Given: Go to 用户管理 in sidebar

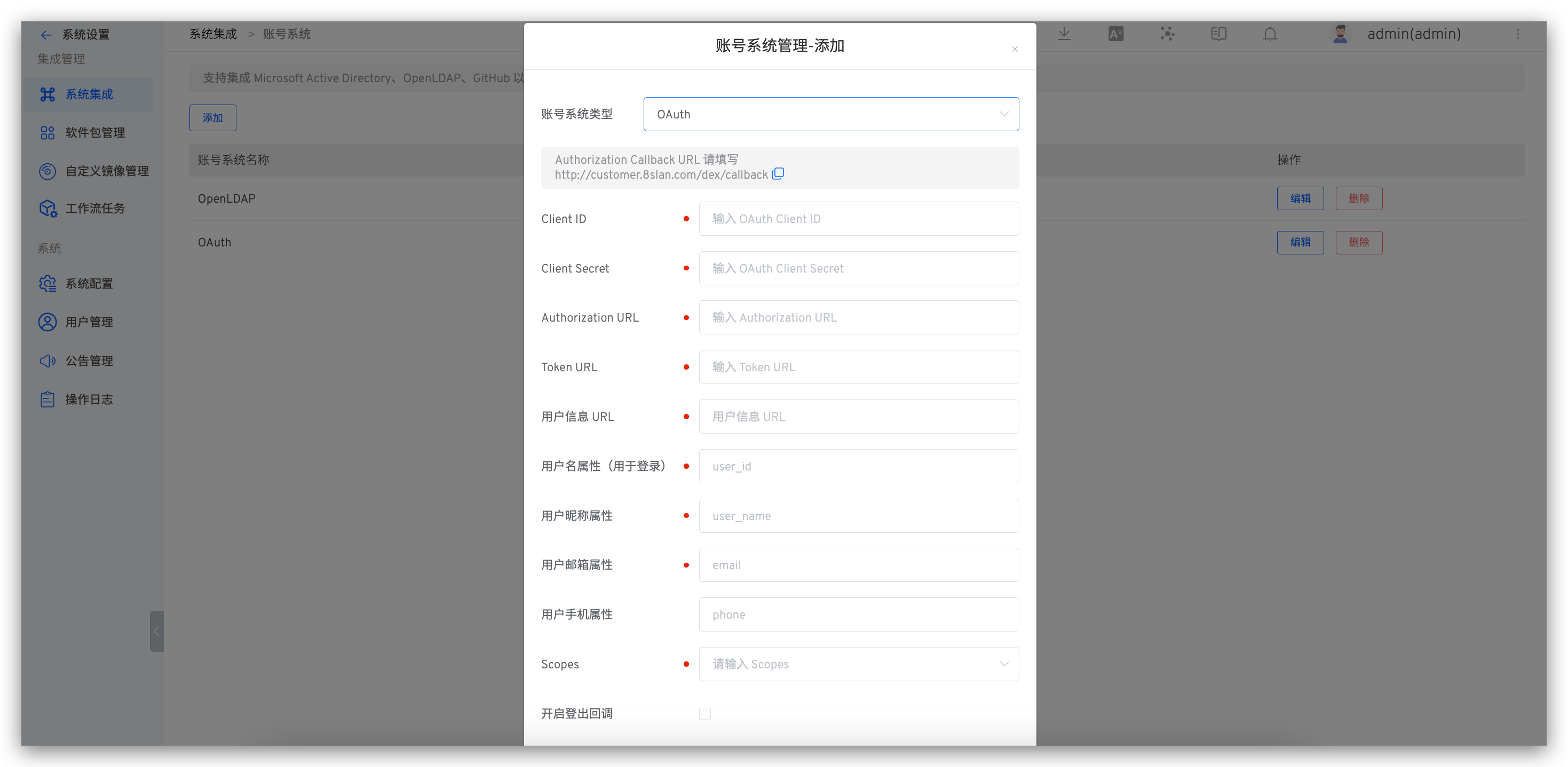Looking at the screenshot, I should pos(89,322).
